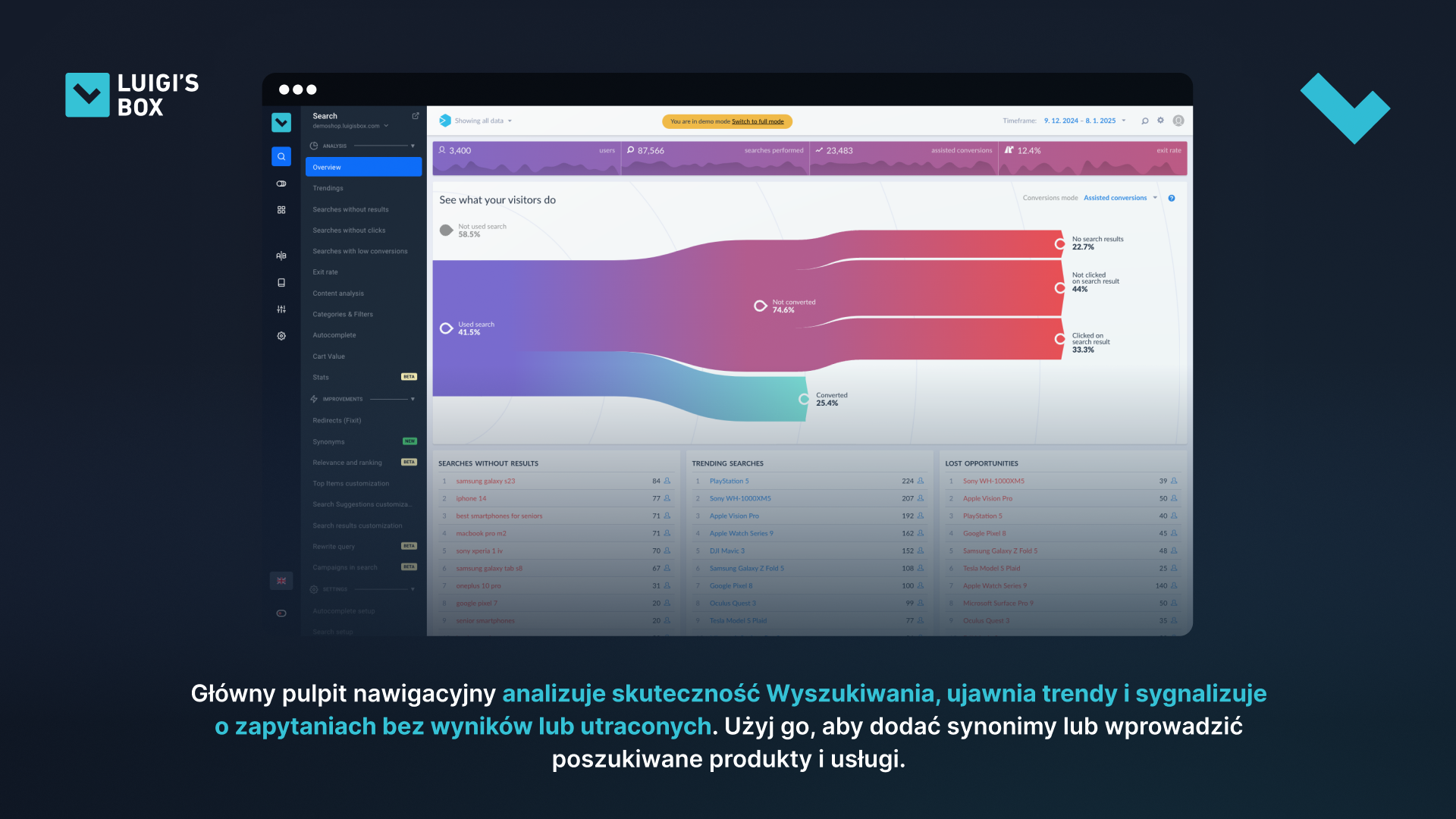The image size is (1456, 819).
Task: Click user icon in Apple Vision Pro trending row
Action: 921,516
